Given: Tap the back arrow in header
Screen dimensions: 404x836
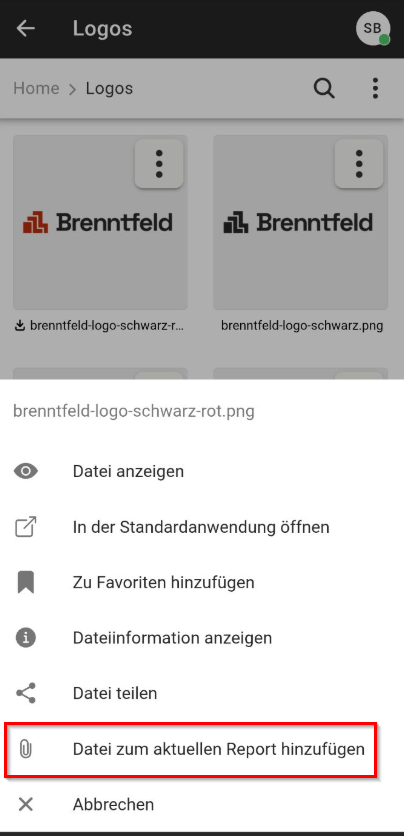Looking at the screenshot, I should click(x=26, y=28).
